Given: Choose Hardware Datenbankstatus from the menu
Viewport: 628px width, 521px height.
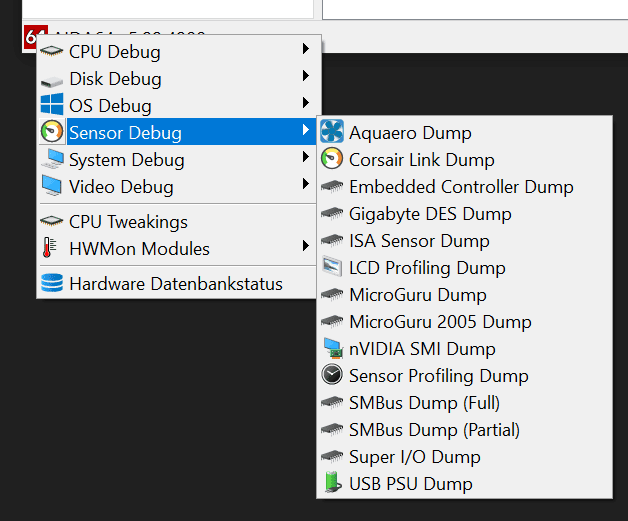Looking at the screenshot, I should coord(179,284).
